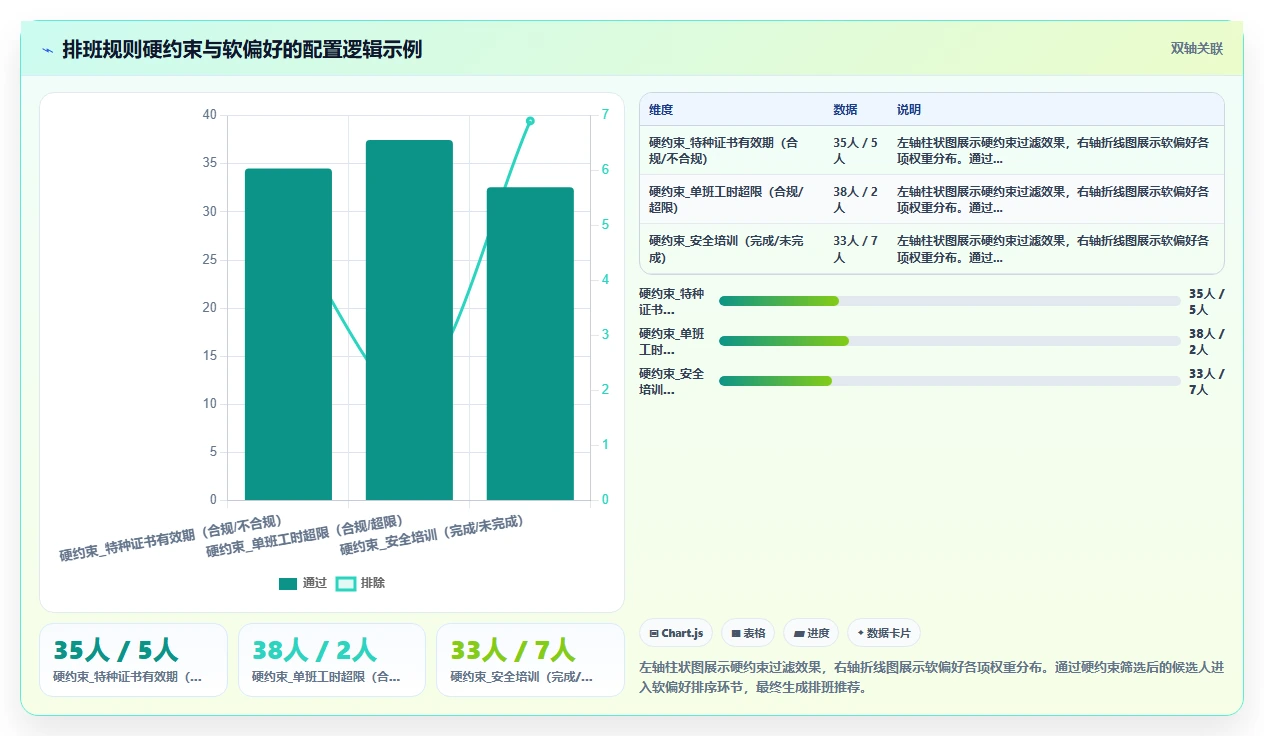This screenshot has height=736, width=1264.
Task: Toggle the 通过 legend swatch
Action: point(288,583)
